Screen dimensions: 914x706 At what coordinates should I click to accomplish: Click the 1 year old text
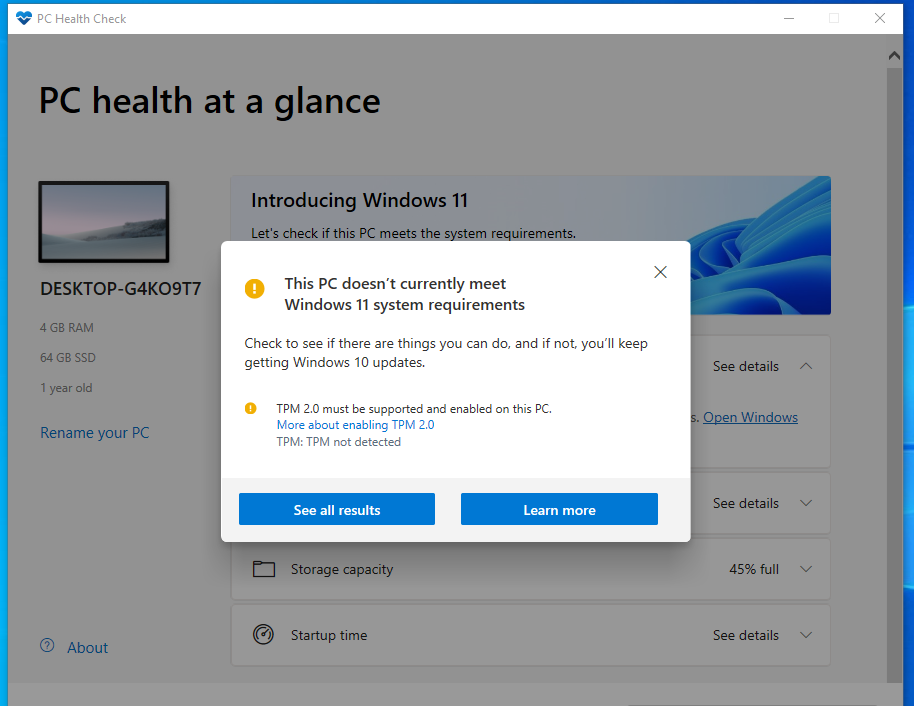pyautogui.click(x=66, y=388)
